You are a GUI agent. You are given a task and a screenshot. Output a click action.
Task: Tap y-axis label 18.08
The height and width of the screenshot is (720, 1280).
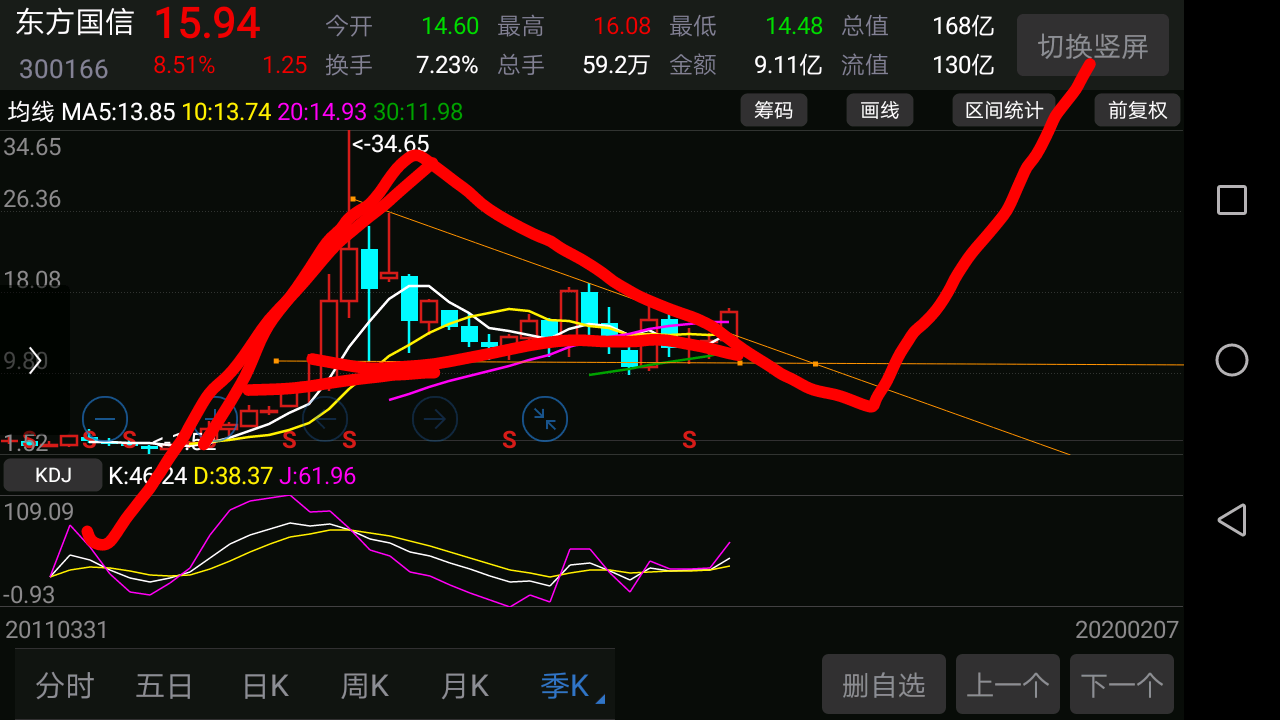[x=32, y=280]
